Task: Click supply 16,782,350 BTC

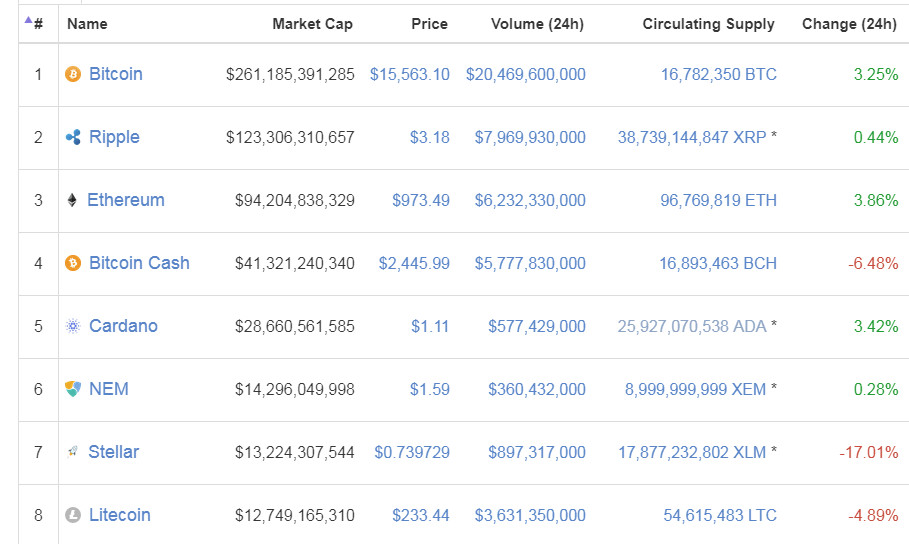Action: 719,74
